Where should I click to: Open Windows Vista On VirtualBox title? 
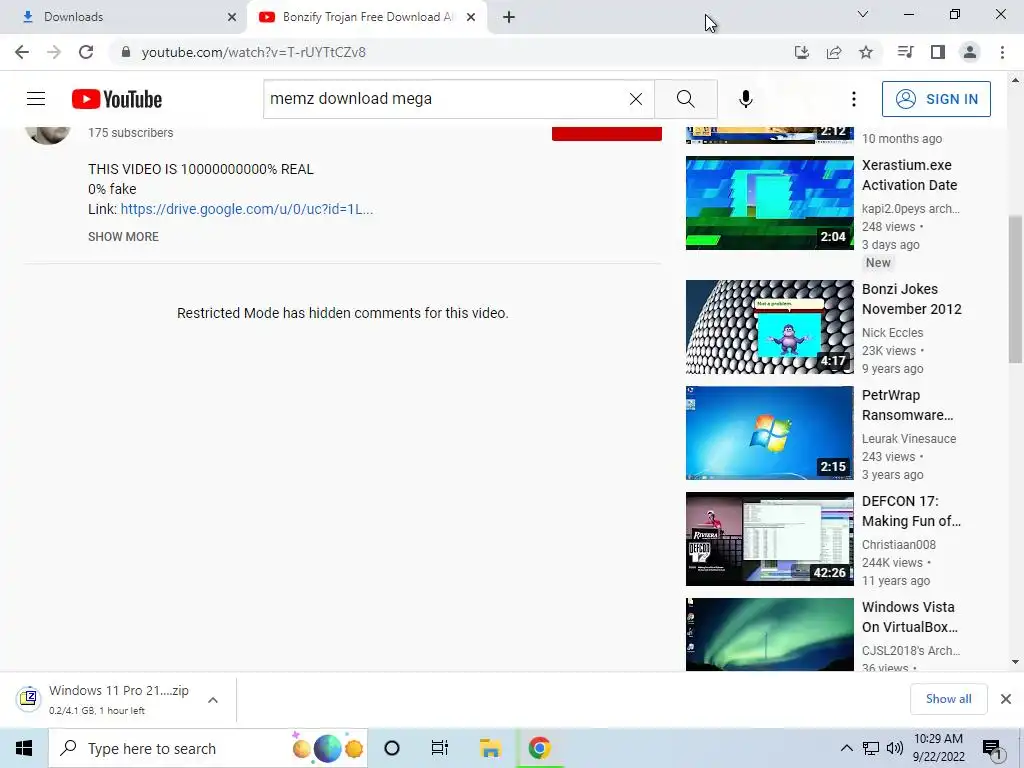click(x=910, y=617)
